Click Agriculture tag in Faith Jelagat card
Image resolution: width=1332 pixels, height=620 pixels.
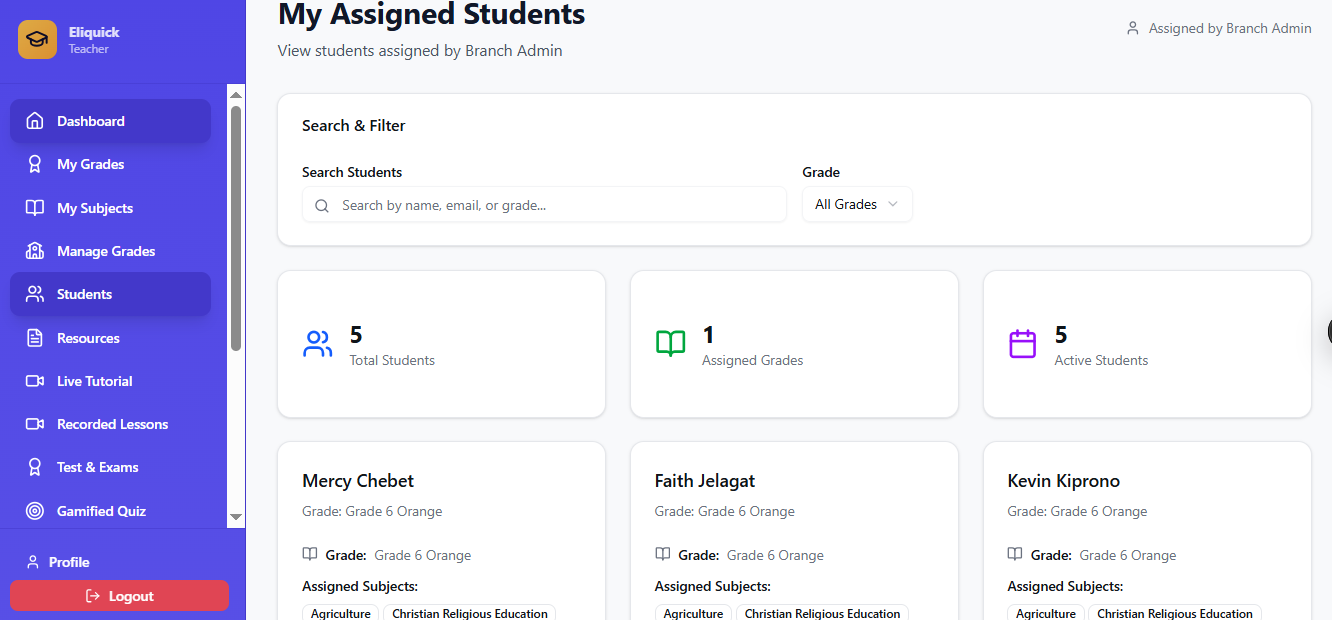point(693,613)
